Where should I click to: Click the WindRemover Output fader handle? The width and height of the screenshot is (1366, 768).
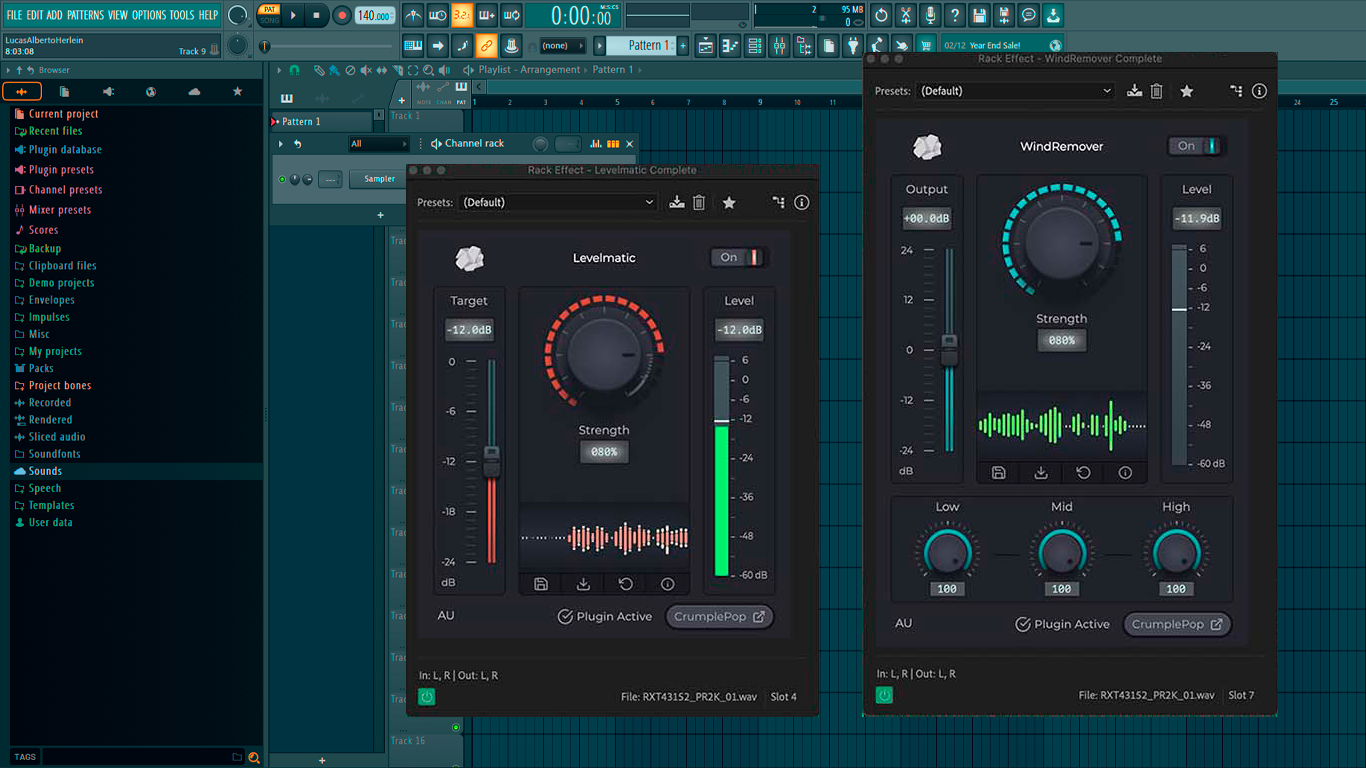[x=949, y=350]
